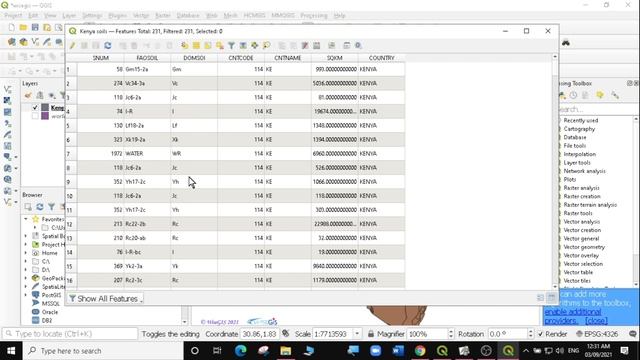Click Windows Start button

pyautogui.click(x=11, y=351)
